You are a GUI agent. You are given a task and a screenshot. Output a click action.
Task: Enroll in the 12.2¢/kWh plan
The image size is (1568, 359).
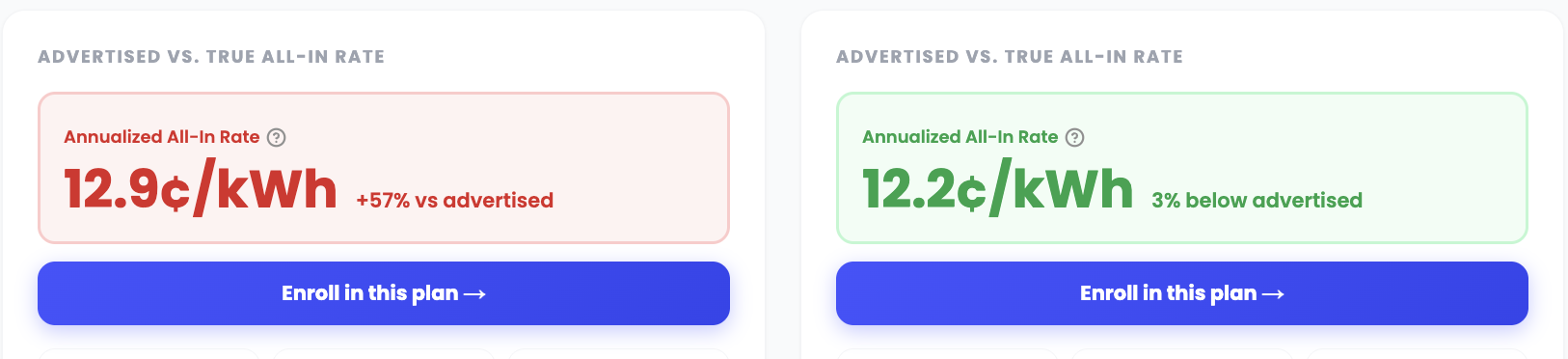pos(1182,293)
